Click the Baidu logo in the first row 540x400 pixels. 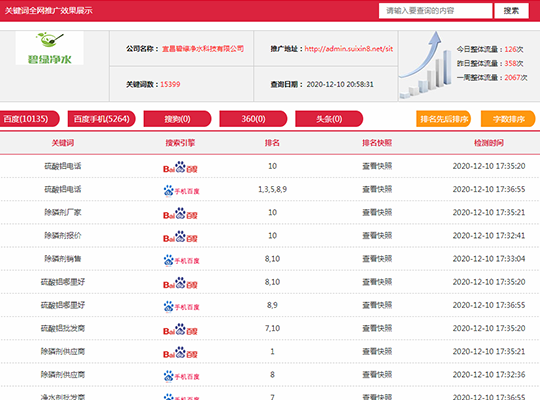pyautogui.click(x=180, y=167)
